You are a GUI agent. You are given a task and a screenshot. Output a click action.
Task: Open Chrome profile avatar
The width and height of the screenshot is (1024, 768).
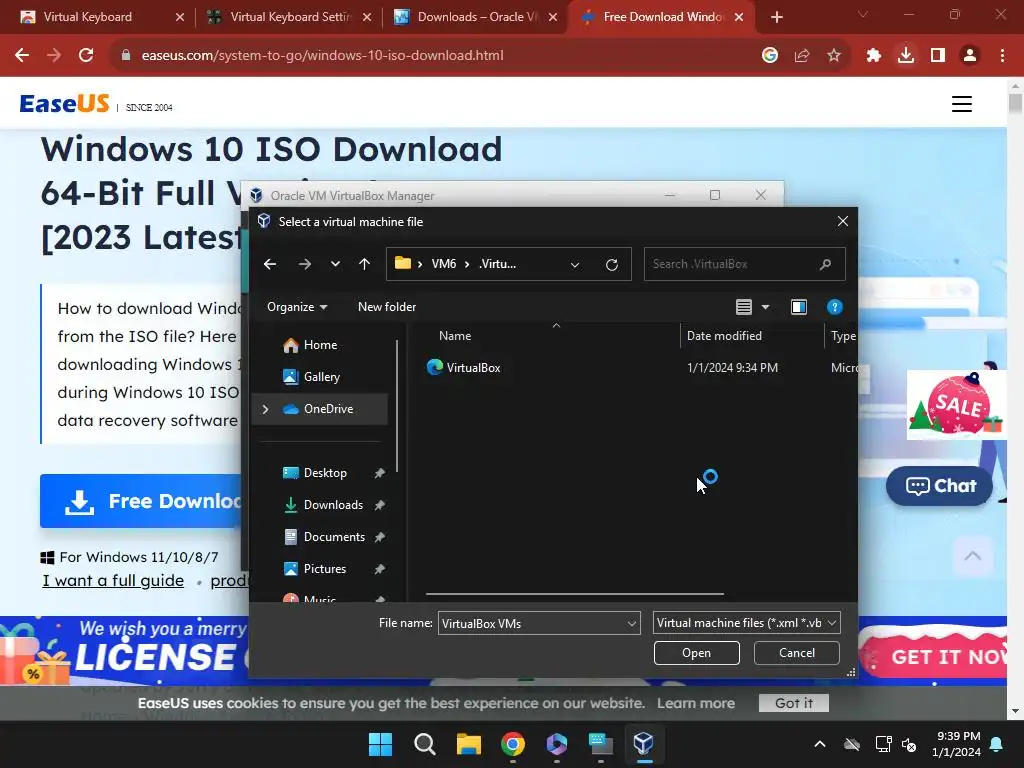coord(970,56)
